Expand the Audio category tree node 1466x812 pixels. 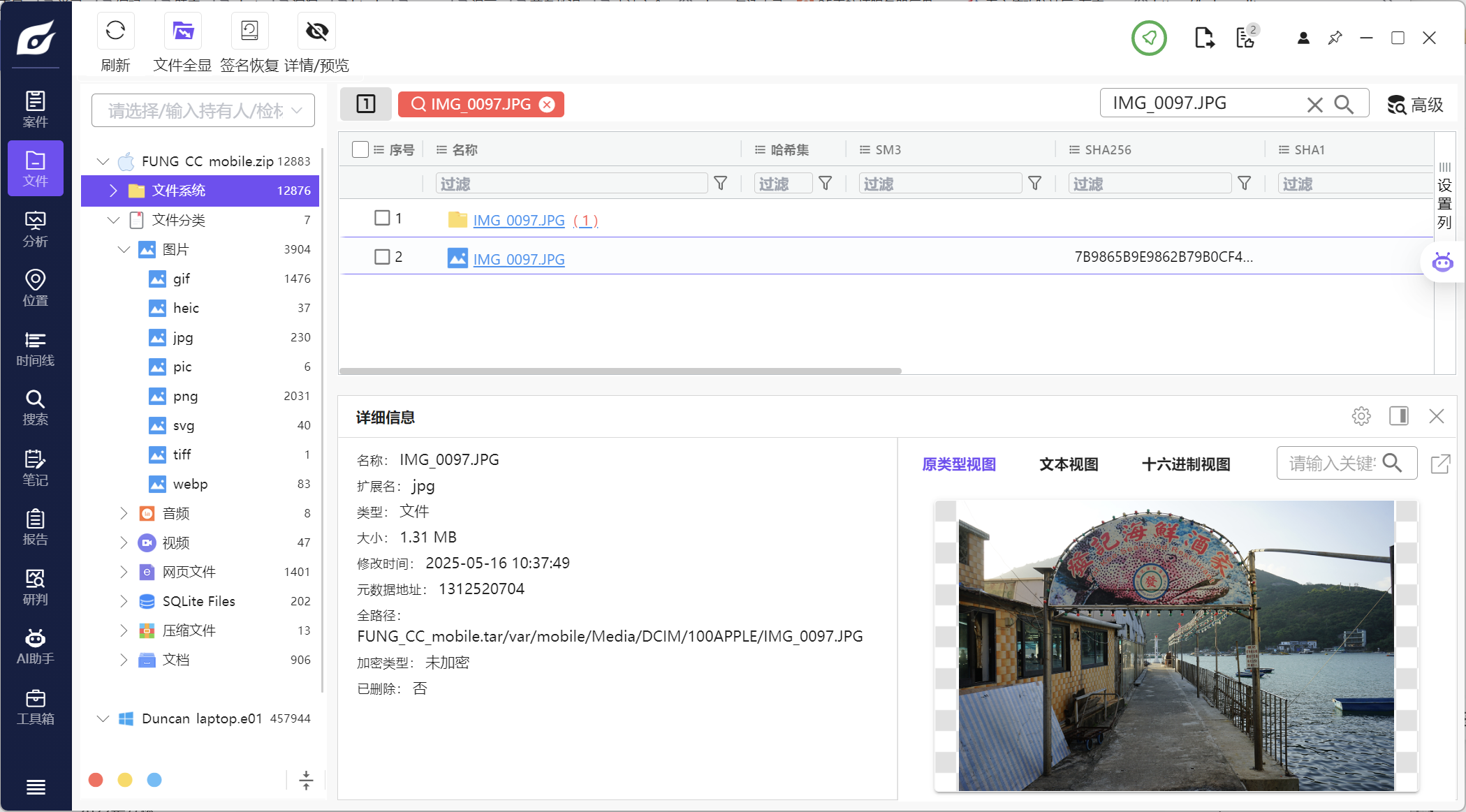pyautogui.click(x=124, y=513)
